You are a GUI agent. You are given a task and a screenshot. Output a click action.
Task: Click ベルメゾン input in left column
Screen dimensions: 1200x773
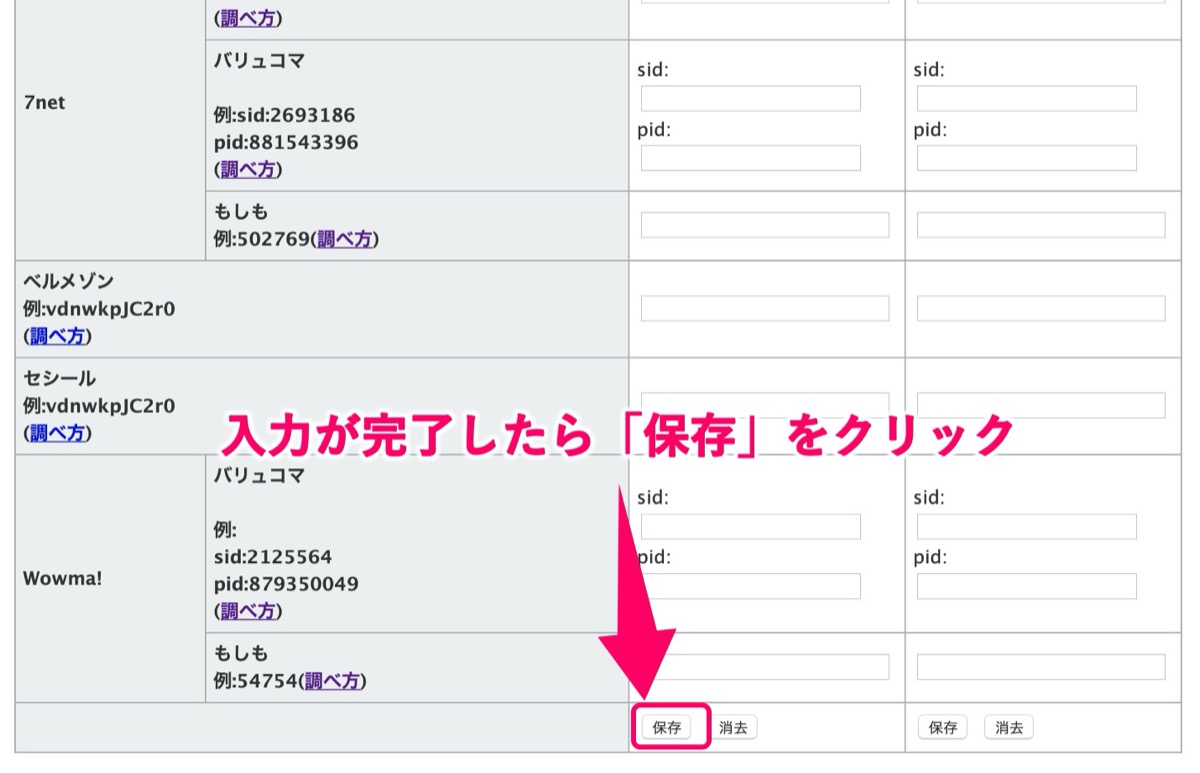[x=765, y=308]
